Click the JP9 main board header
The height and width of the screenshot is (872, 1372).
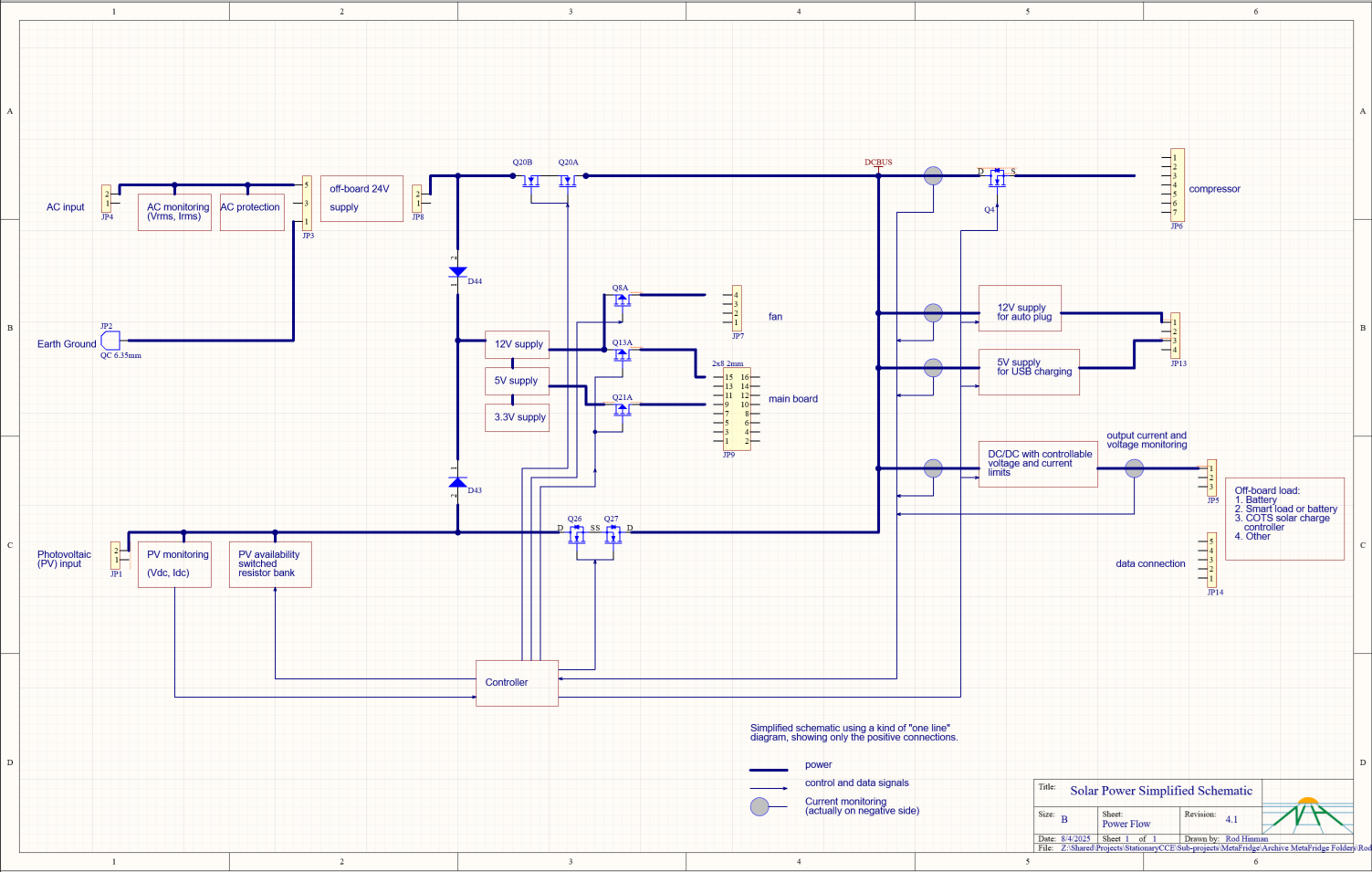tap(737, 409)
